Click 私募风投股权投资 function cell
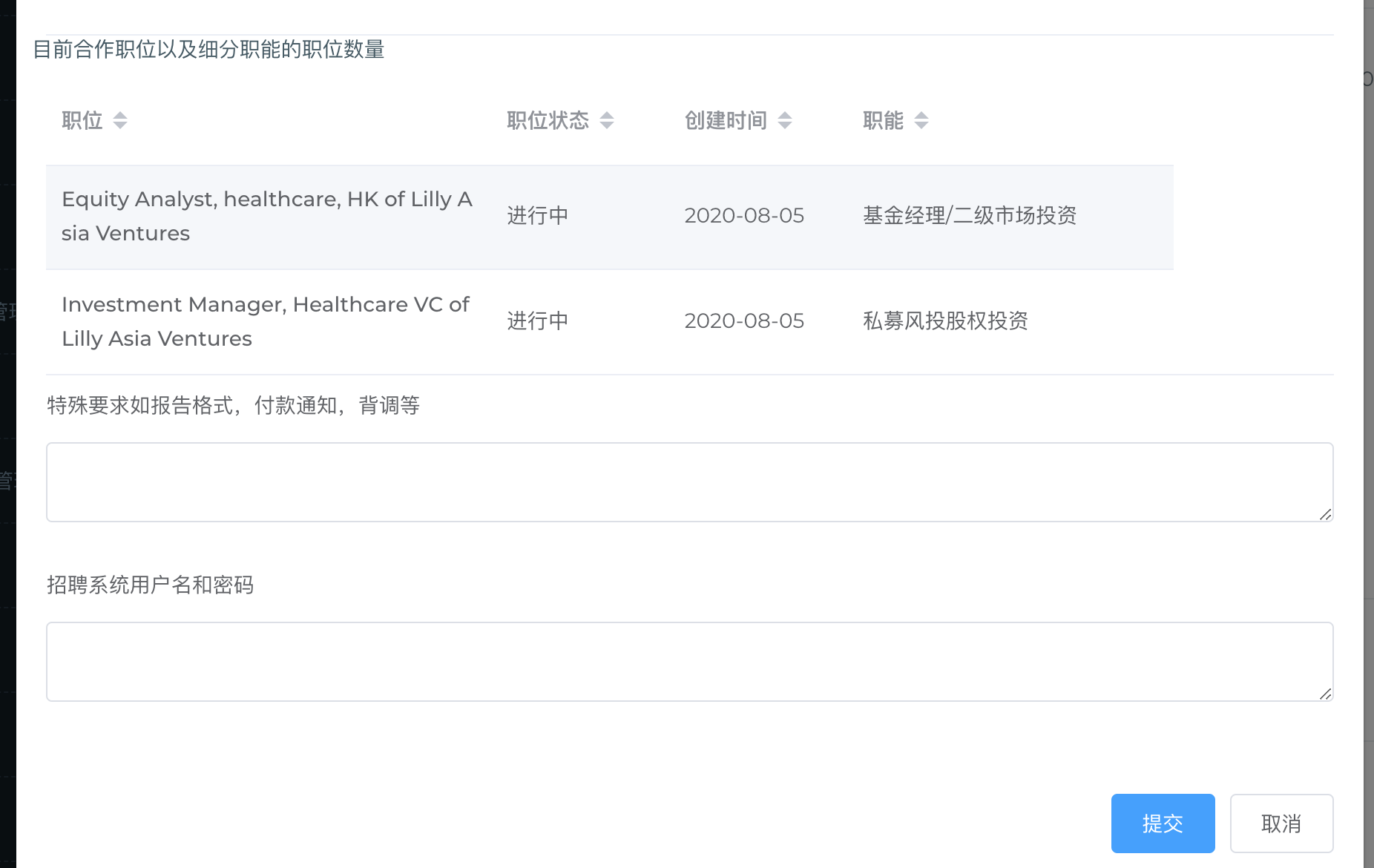This screenshot has height=868, width=1374. coord(945,321)
